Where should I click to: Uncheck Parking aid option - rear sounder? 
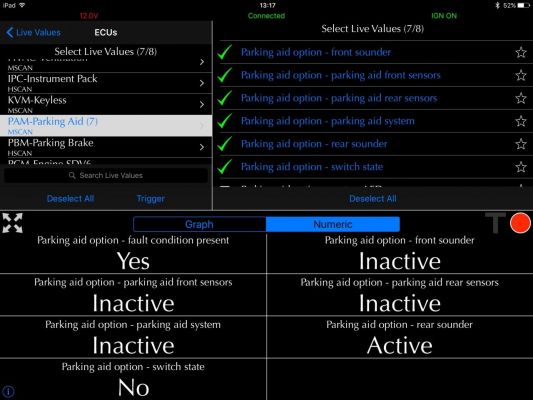coord(225,144)
